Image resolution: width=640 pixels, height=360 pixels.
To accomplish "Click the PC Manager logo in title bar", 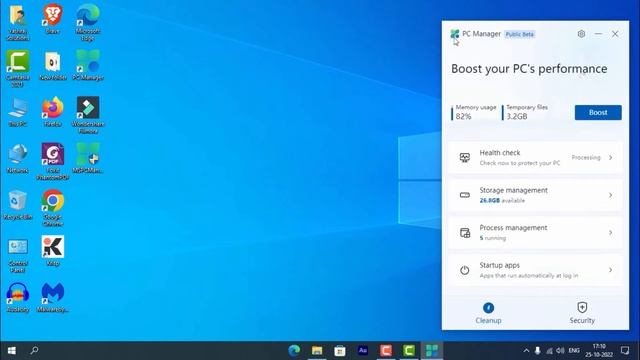I will click(x=455, y=34).
